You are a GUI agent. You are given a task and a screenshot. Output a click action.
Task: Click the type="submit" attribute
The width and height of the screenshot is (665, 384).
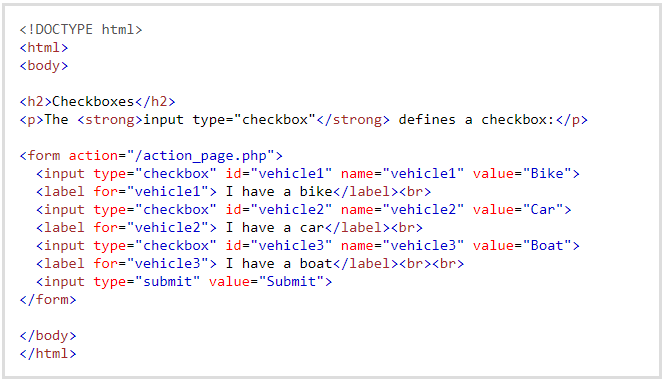pos(147,282)
